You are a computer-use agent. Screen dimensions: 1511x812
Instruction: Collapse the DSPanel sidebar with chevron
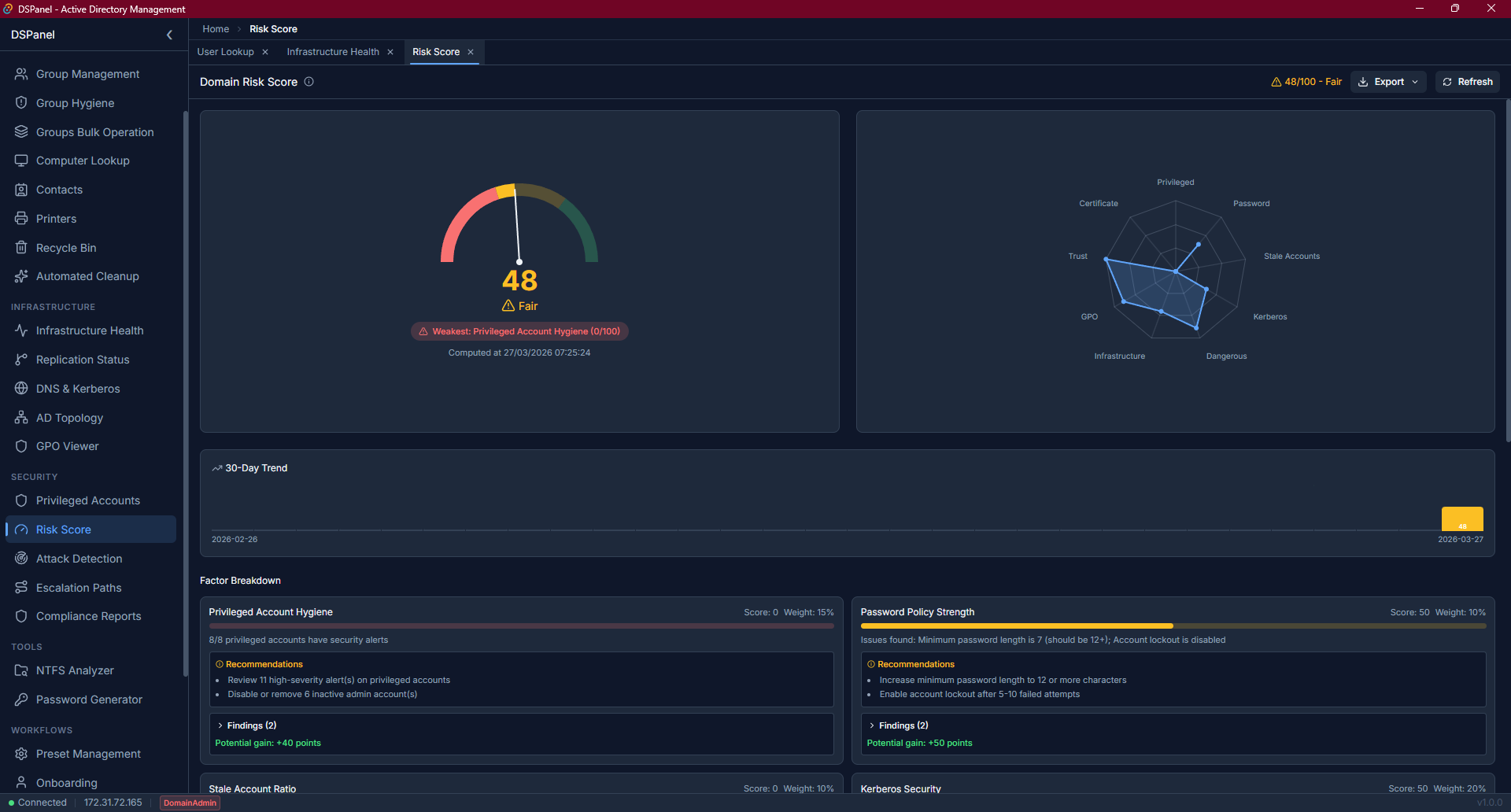click(x=169, y=35)
